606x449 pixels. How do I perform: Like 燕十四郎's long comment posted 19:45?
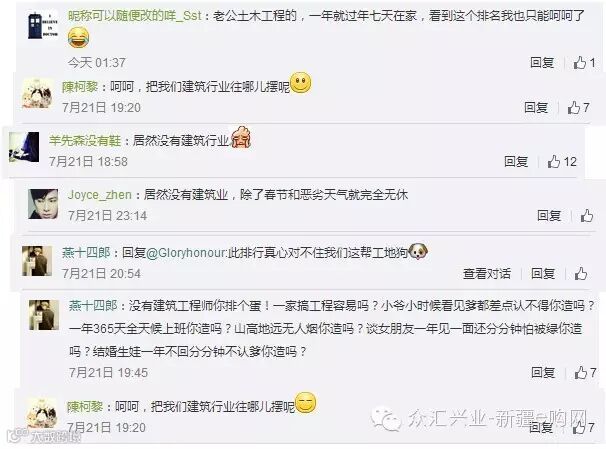point(585,372)
